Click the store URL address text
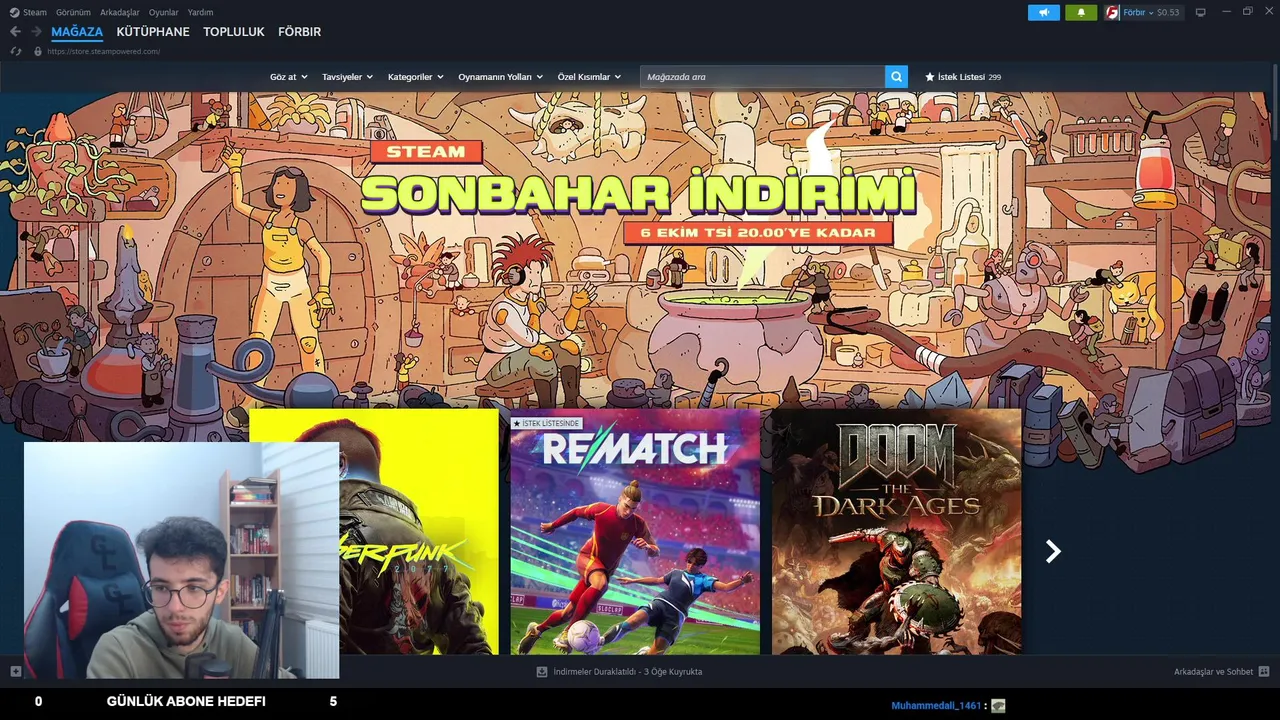The height and width of the screenshot is (720, 1280). click(103, 51)
